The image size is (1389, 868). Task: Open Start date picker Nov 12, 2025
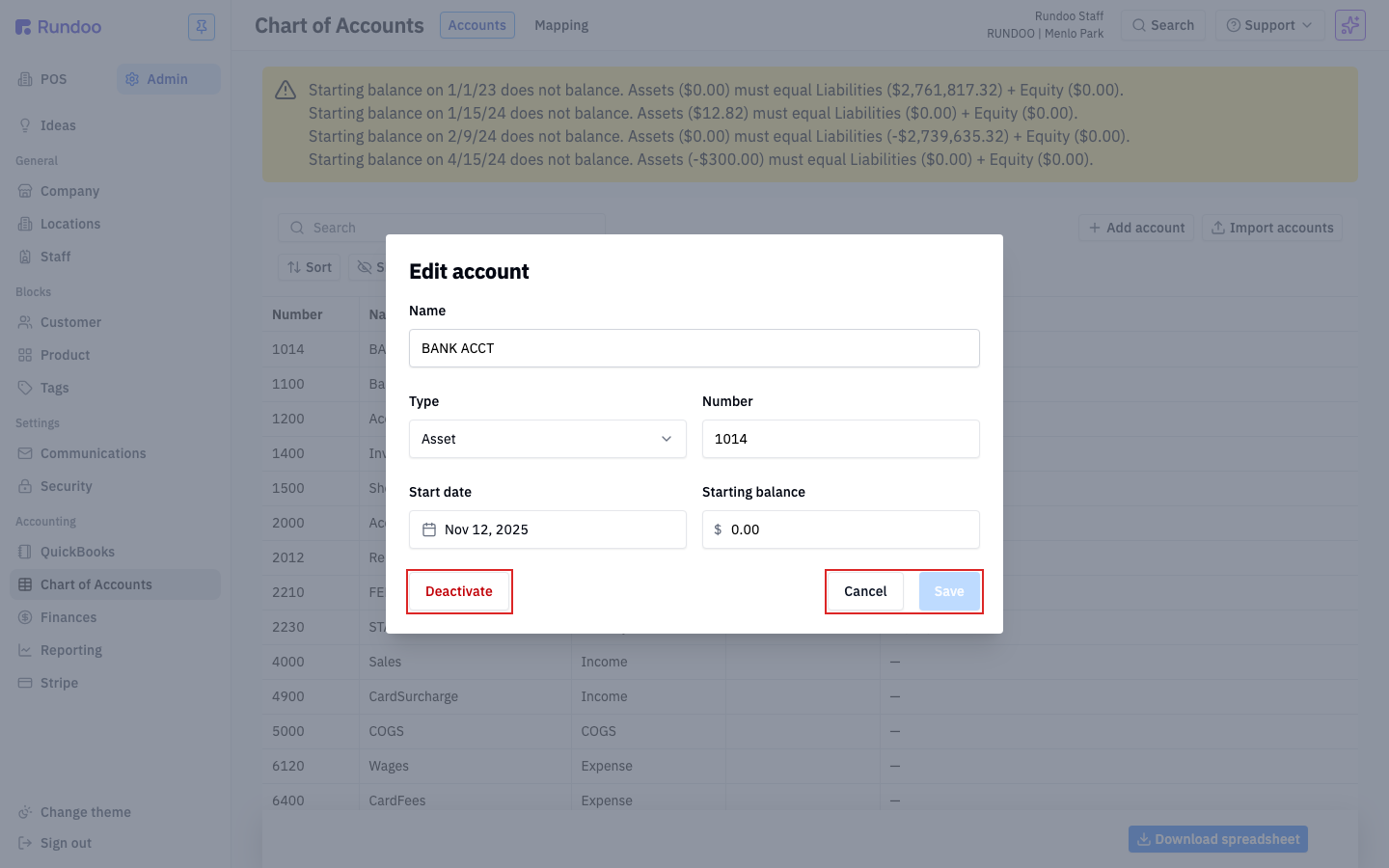point(548,529)
